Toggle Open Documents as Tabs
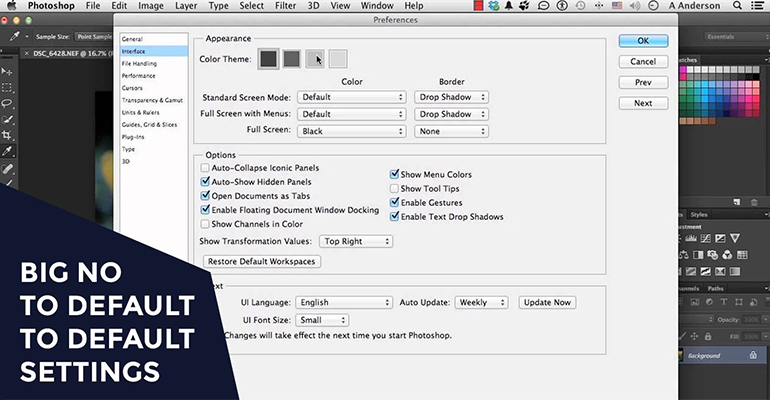Screen dimensions: 770x400 [205, 196]
